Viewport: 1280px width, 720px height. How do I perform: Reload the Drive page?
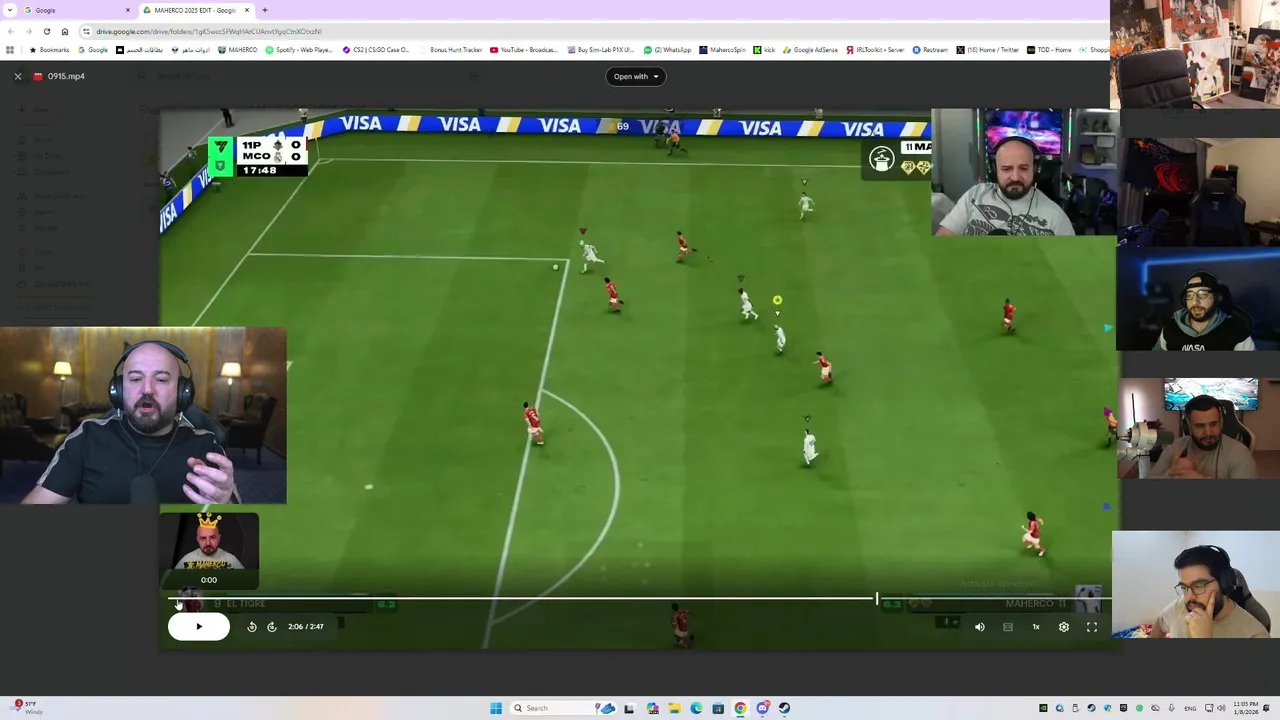point(47,31)
